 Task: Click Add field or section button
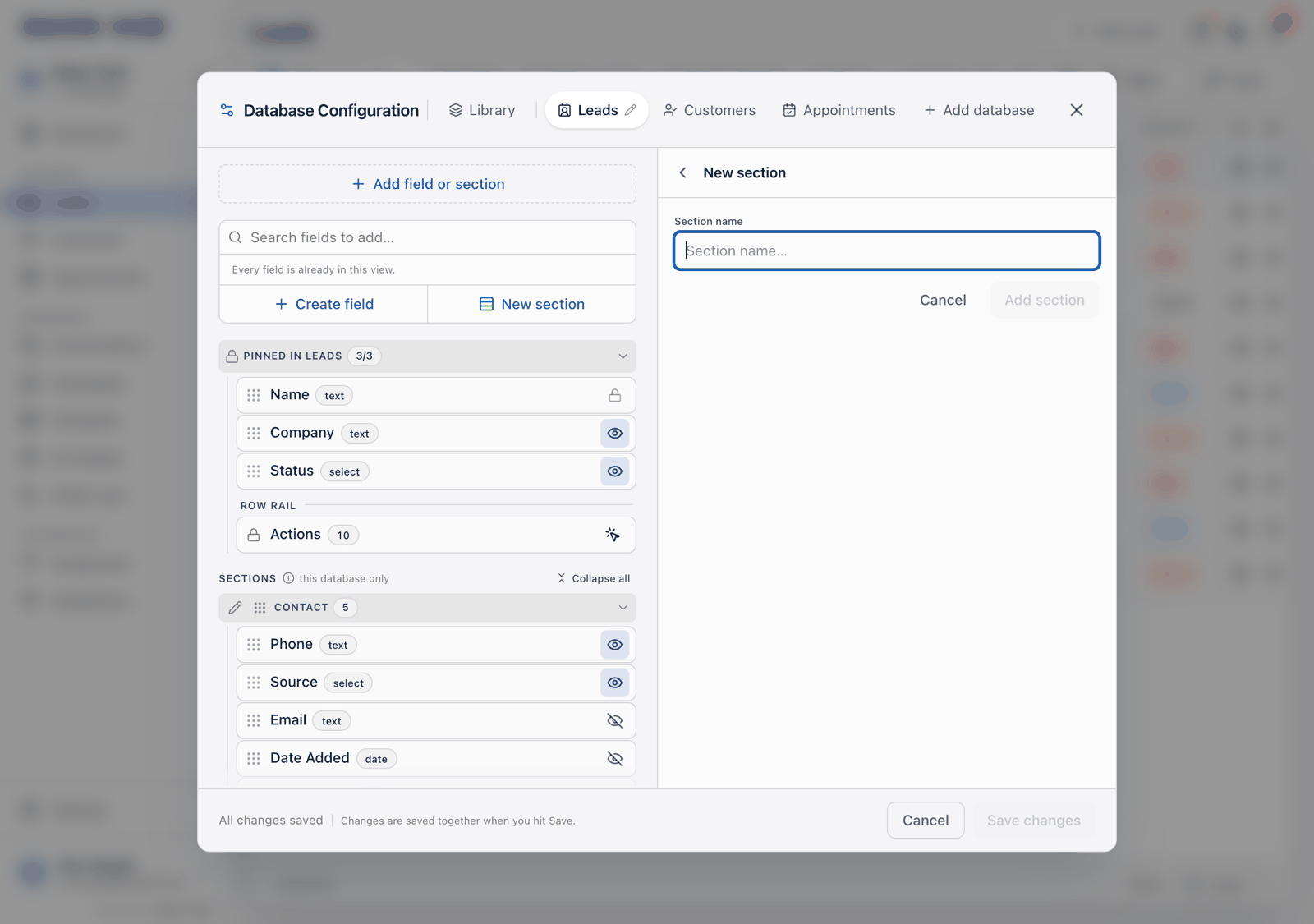pyautogui.click(x=427, y=184)
